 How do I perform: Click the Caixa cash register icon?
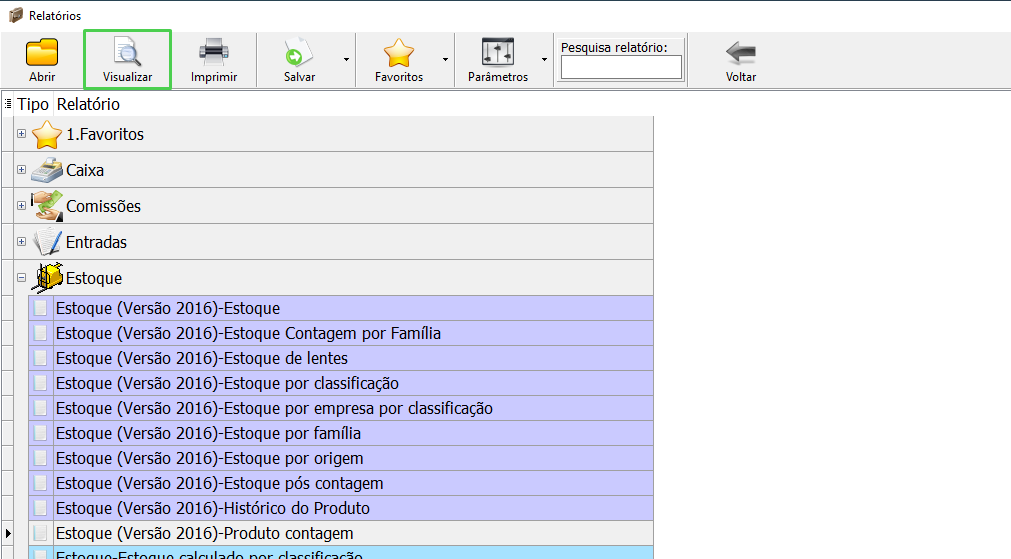coord(47,170)
